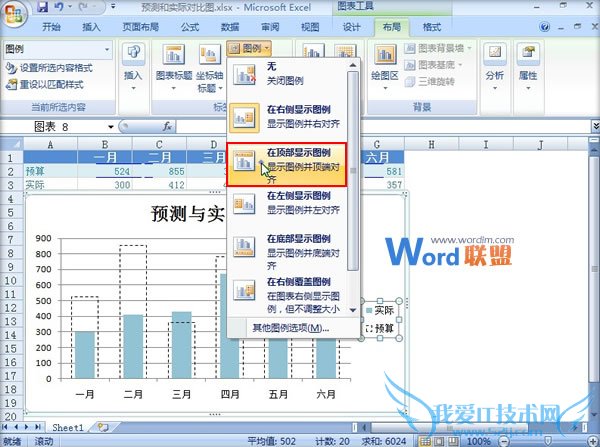
Task: Open the 属性 properties dropdown
Action: pyautogui.click(x=528, y=67)
